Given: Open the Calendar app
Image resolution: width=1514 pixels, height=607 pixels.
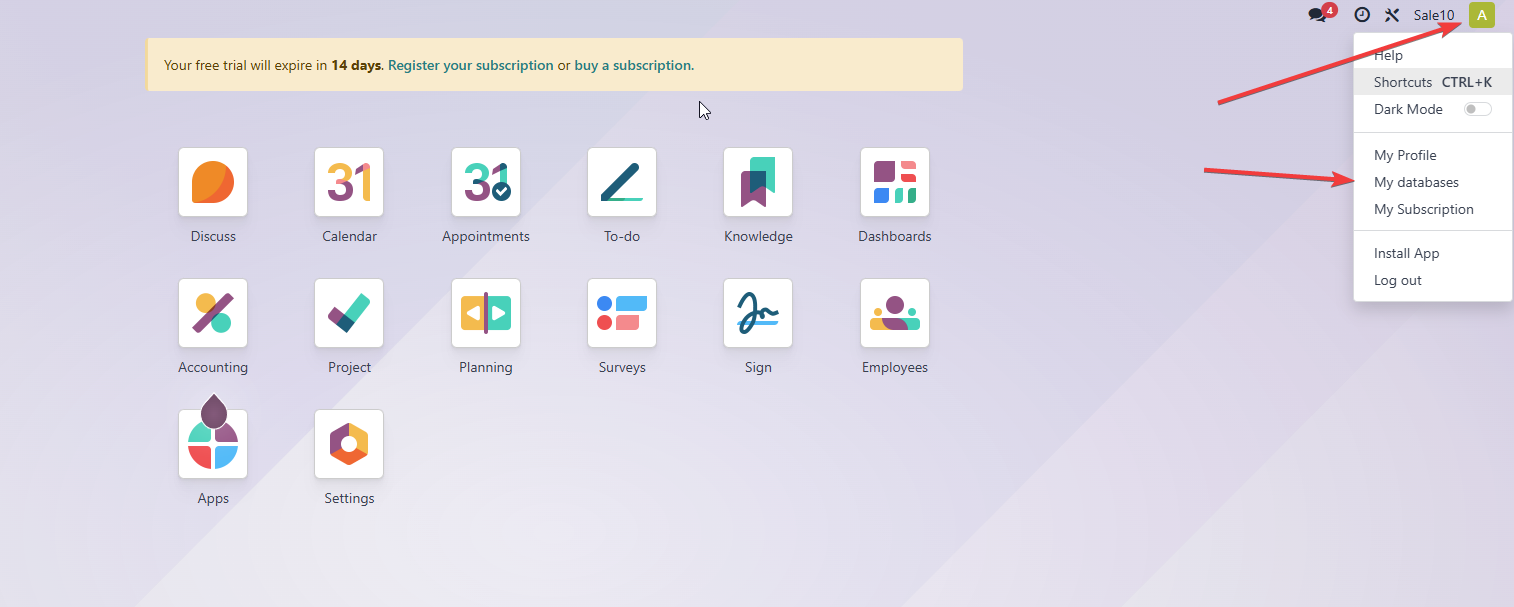Looking at the screenshot, I should tap(349, 182).
